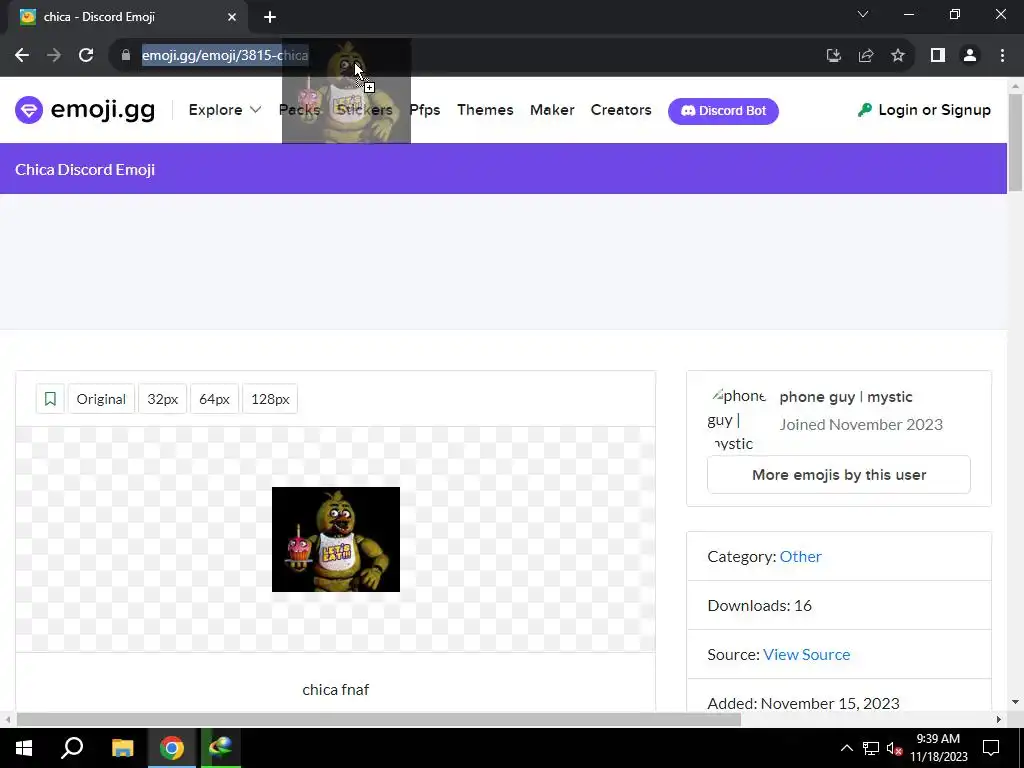The width and height of the screenshot is (1024, 768).
Task: Click the vertical scrollbar thumb
Action: (1016, 143)
